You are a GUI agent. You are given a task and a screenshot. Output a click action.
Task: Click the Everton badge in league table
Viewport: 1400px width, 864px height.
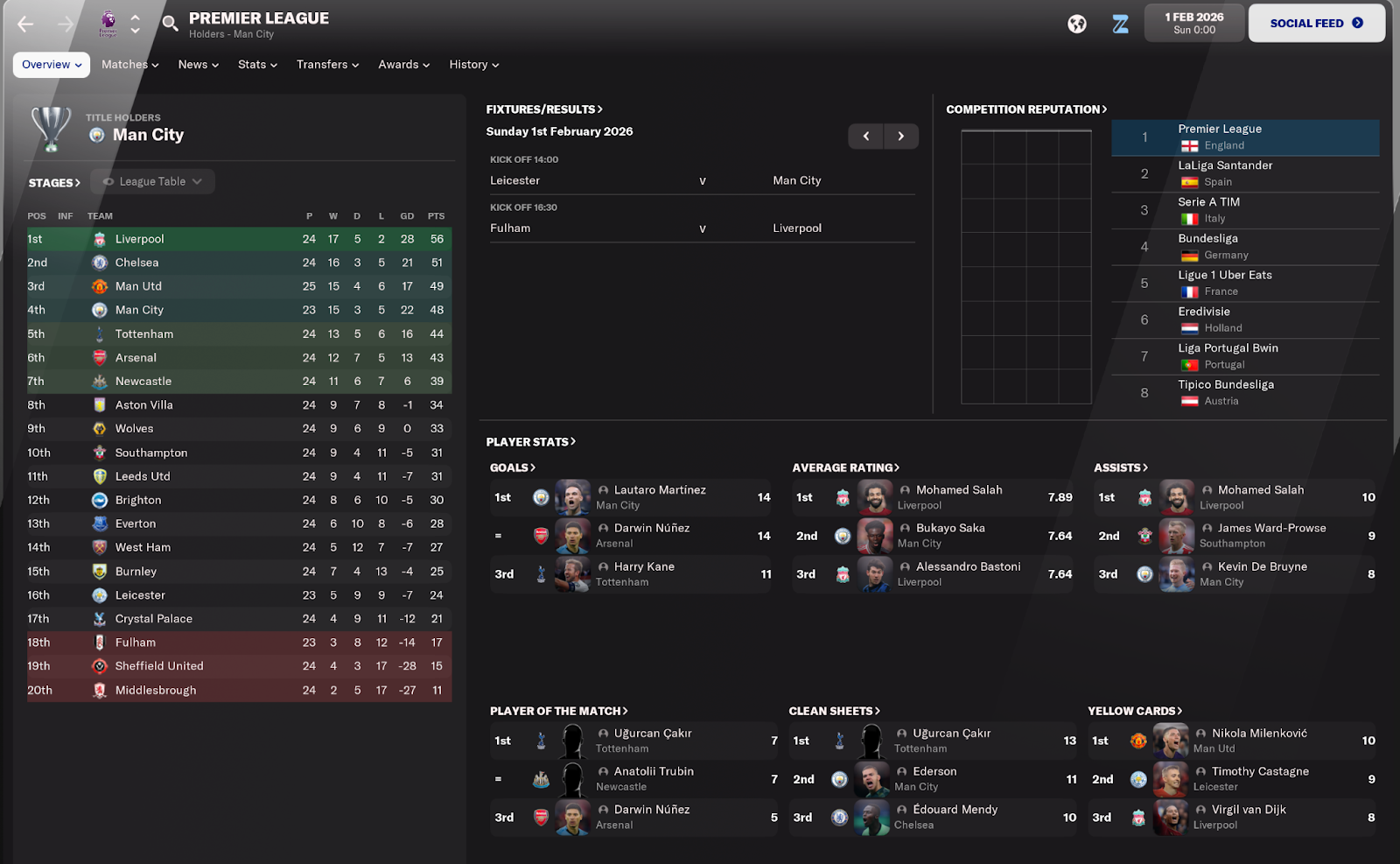point(100,523)
